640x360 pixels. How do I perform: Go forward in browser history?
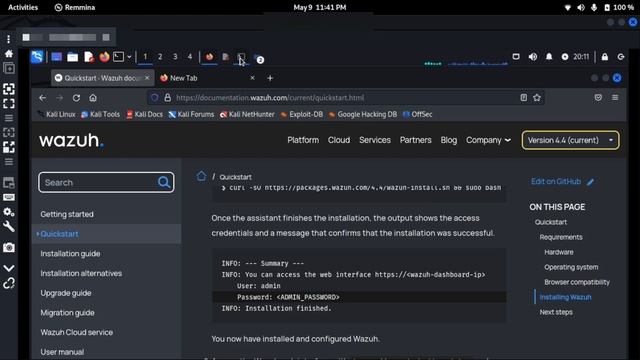coord(60,98)
